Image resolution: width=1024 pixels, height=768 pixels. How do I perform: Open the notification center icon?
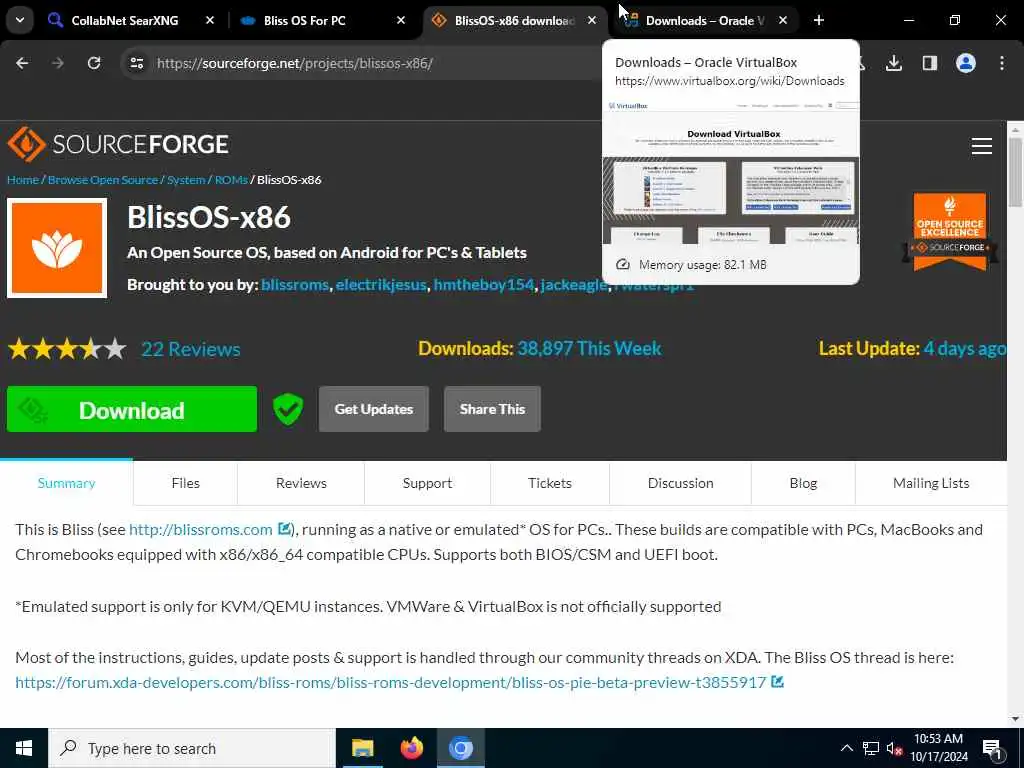(993, 749)
